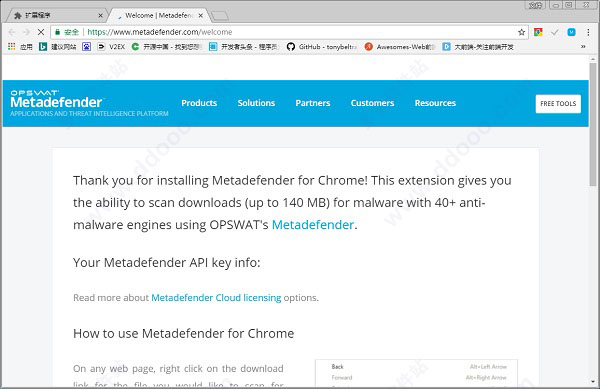Click the 建议网站 bookmark label
Viewport: 600px width, 389px height.
[64, 47]
